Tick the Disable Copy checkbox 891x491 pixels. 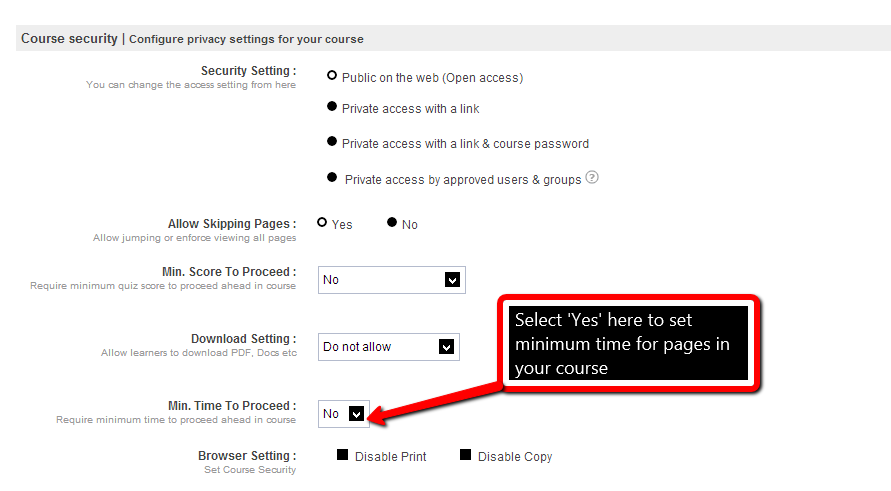(465, 455)
